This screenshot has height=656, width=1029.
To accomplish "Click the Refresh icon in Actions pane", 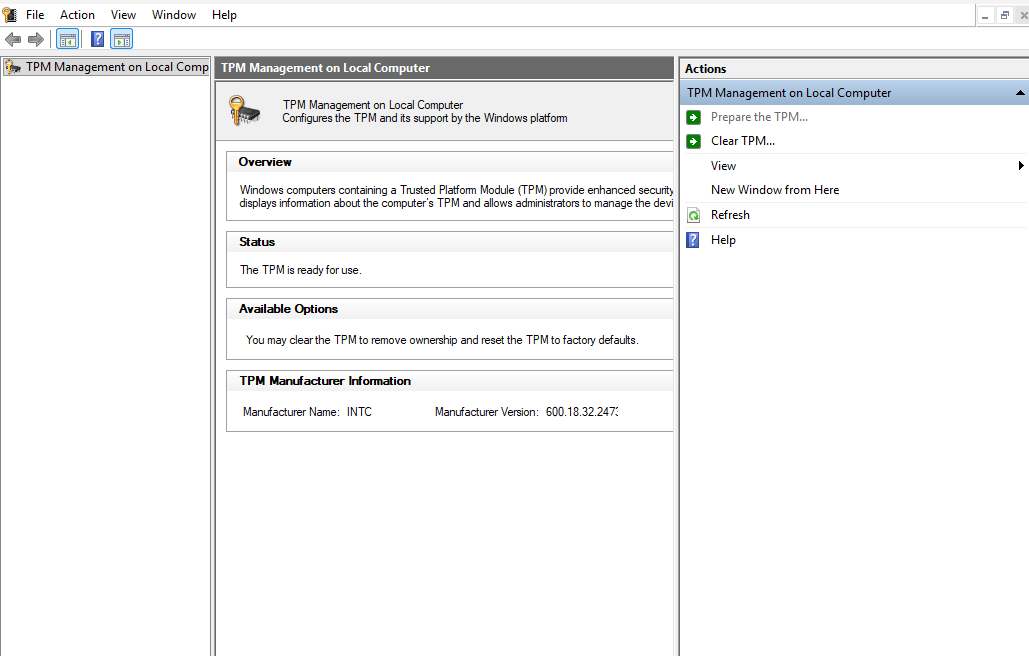I will 693,215.
